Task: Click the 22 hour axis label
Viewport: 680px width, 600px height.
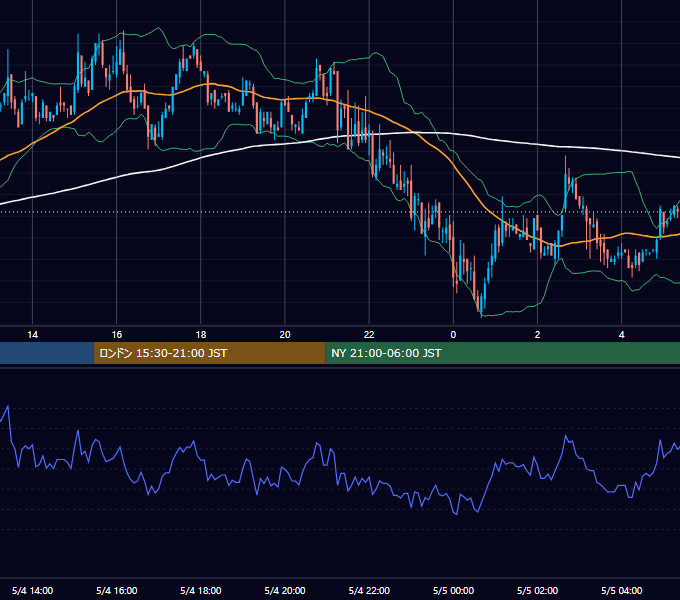Action: (x=369, y=335)
